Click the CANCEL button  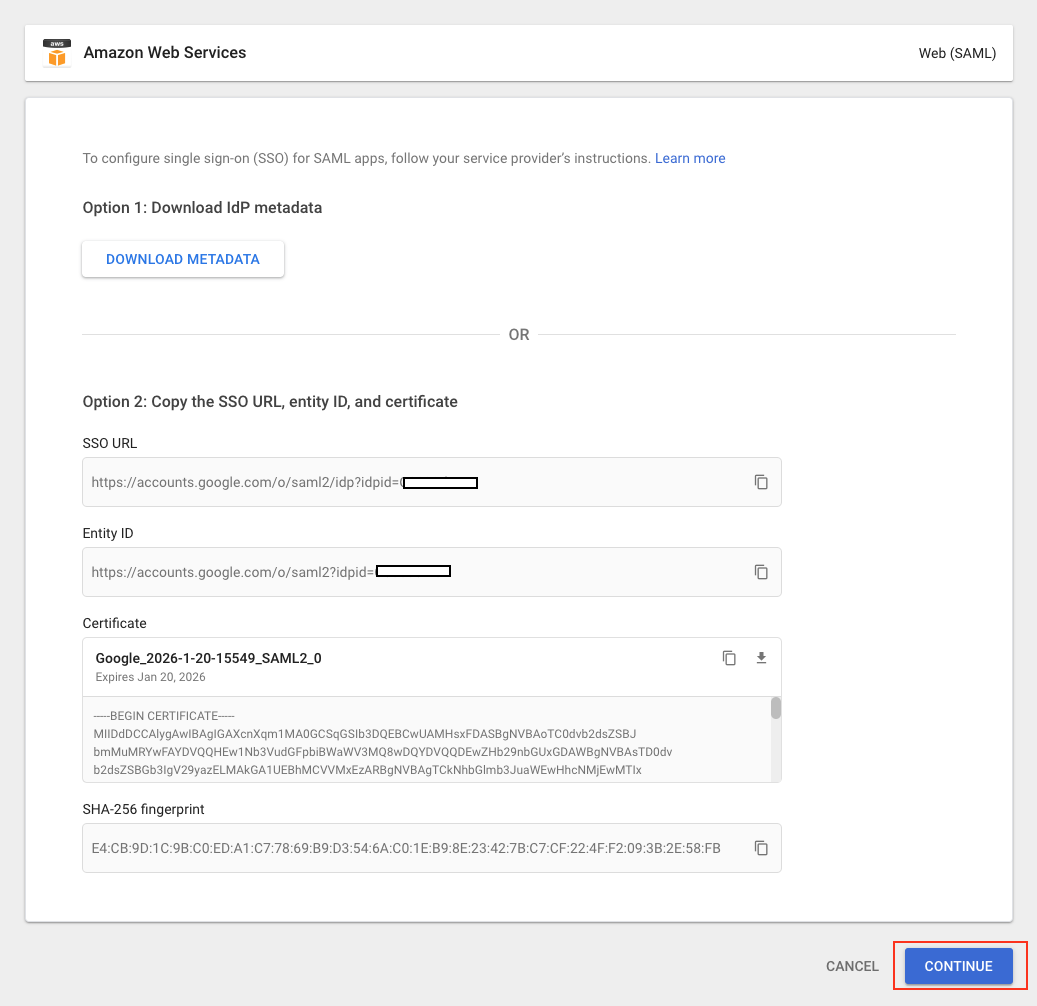pyautogui.click(x=852, y=966)
